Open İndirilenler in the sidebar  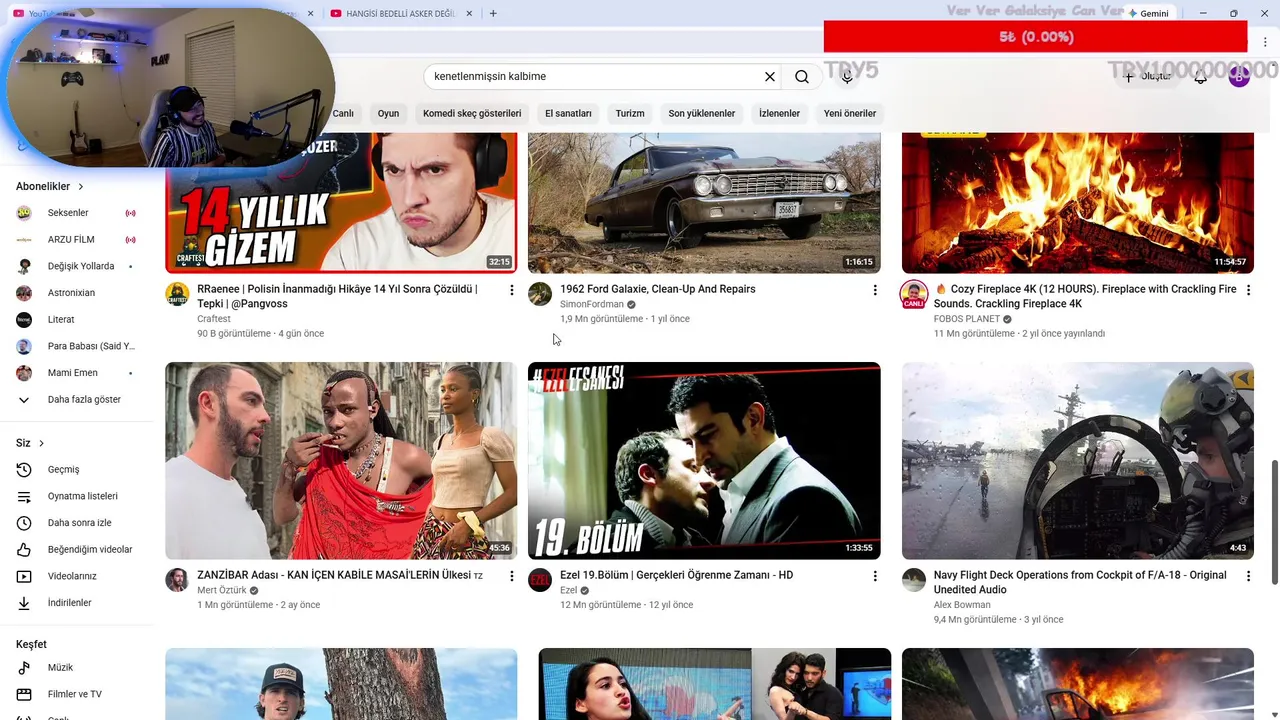[x=77, y=603]
